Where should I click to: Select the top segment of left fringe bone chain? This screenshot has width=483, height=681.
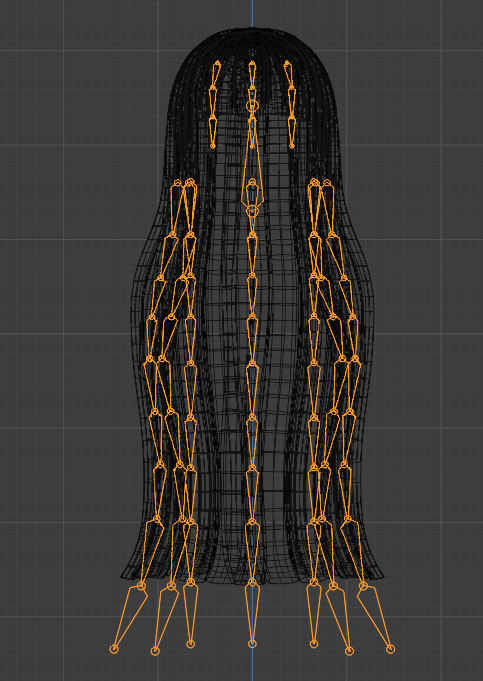pyautogui.click(x=215, y=76)
